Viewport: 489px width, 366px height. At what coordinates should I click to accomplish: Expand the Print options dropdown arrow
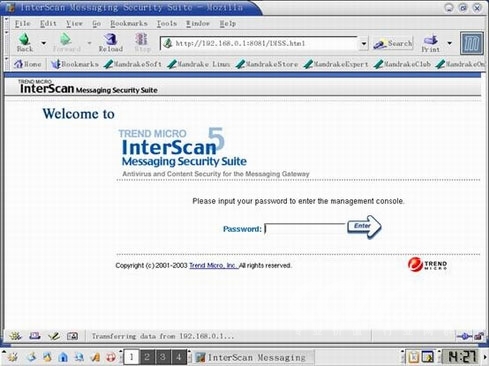[450, 43]
